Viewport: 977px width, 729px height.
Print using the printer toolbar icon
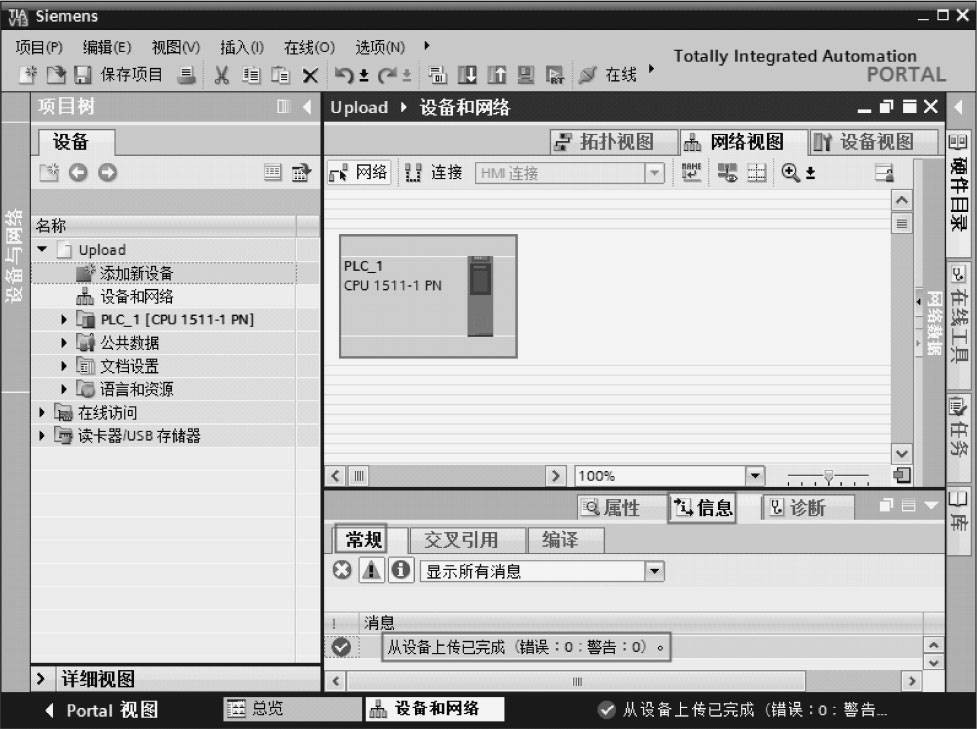point(186,75)
